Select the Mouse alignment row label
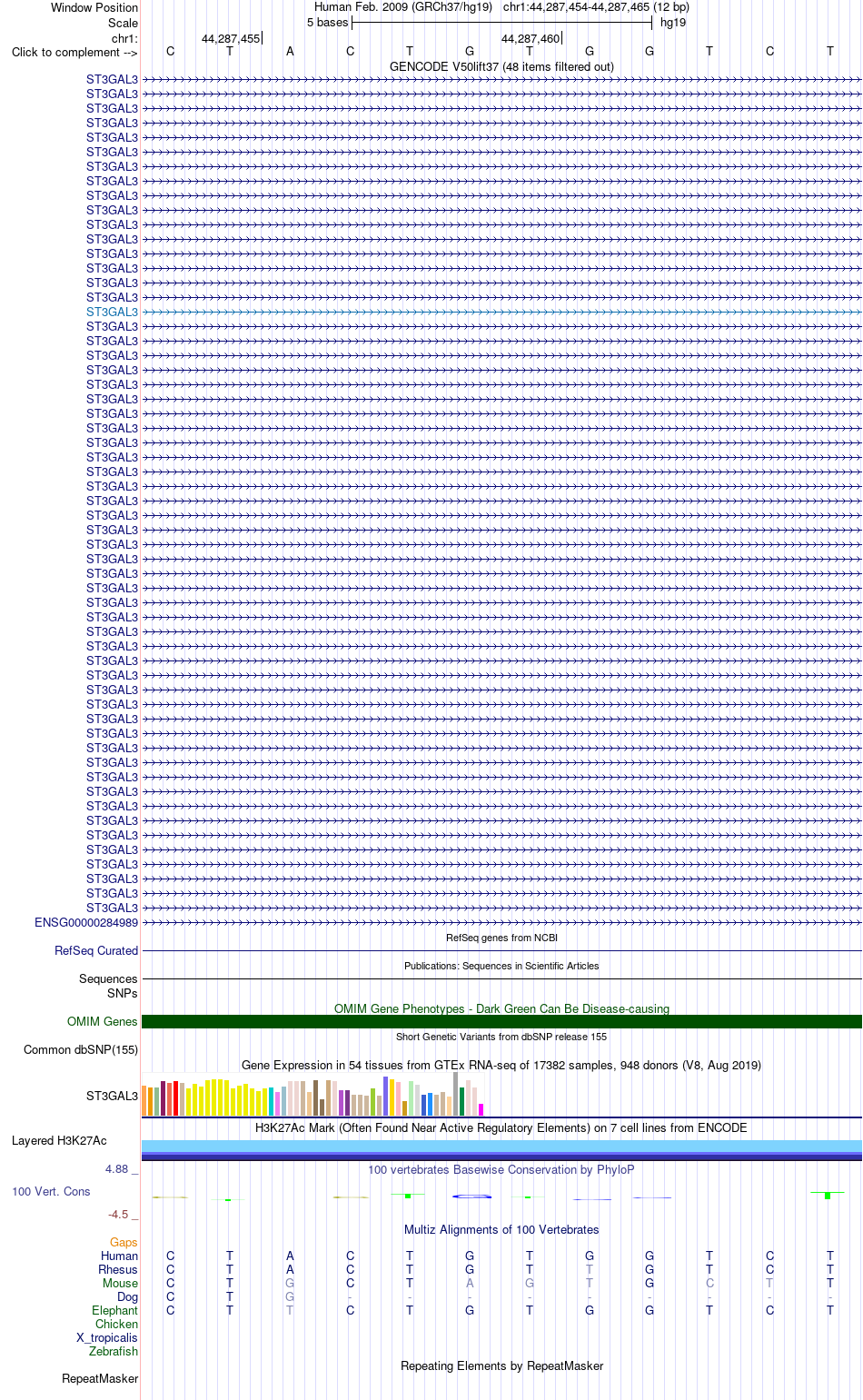The width and height of the screenshot is (863, 1400). click(121, 1283)
